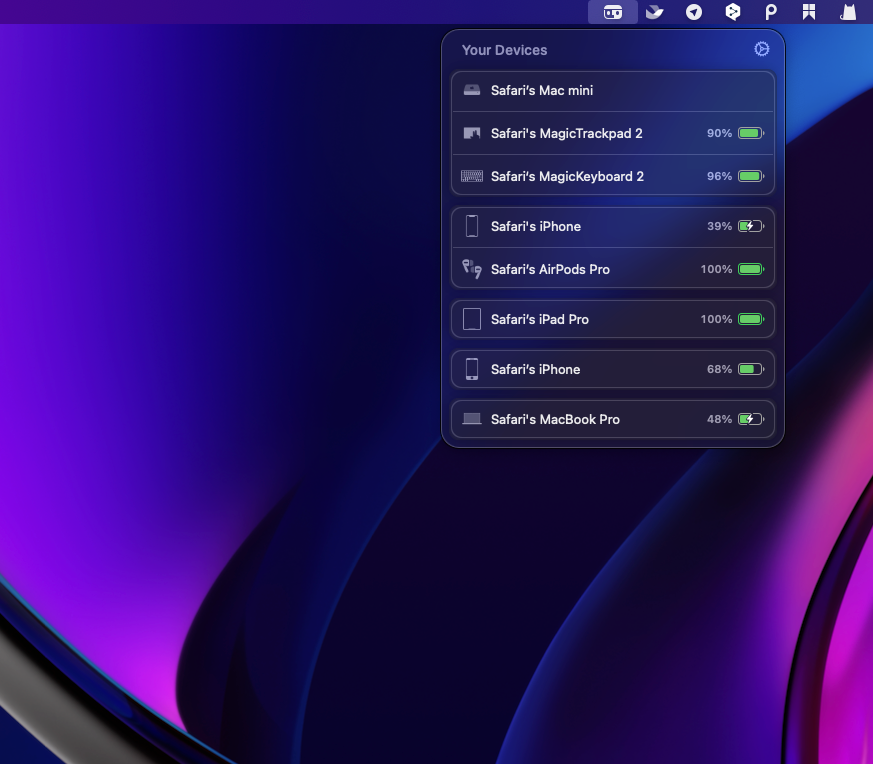The width and height of the screenshot is (873, 764).
Task: Click the AirPods Pro full battery icon
Action: (751, 269)
